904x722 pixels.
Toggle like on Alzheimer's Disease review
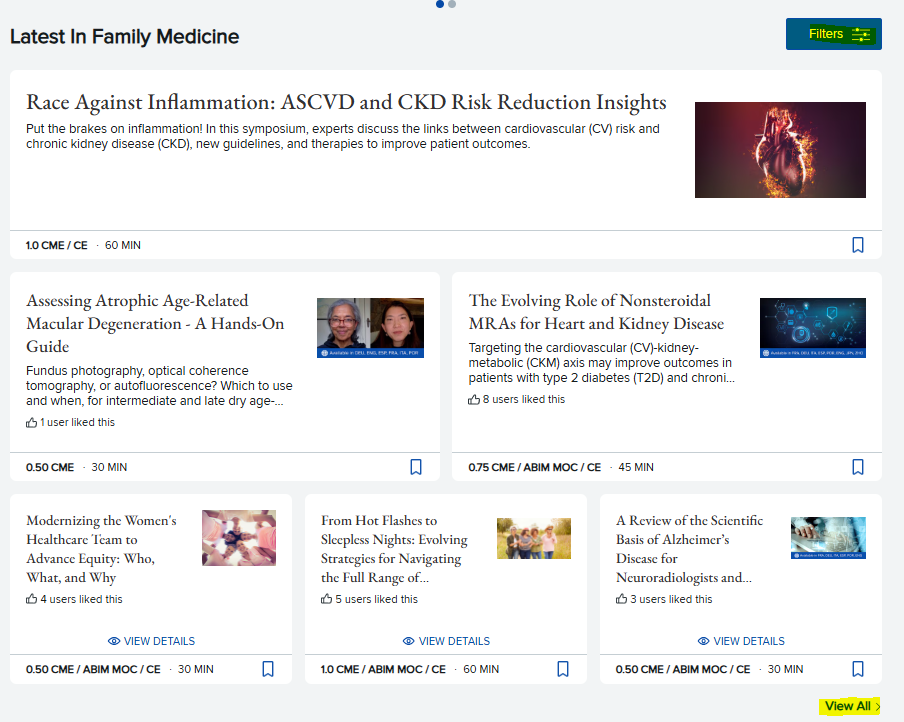pyautogui.click(x=622, y=600)
